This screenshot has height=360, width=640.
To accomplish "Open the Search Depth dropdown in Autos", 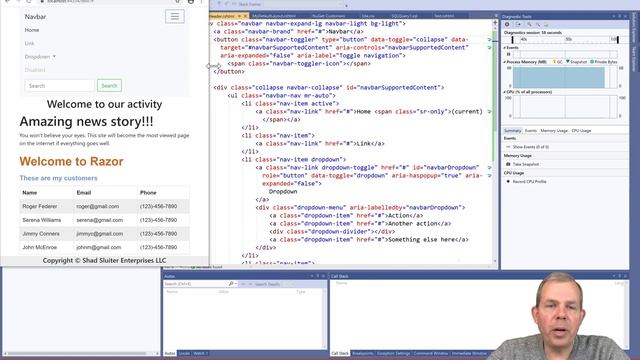I will (x=293, y=284).
